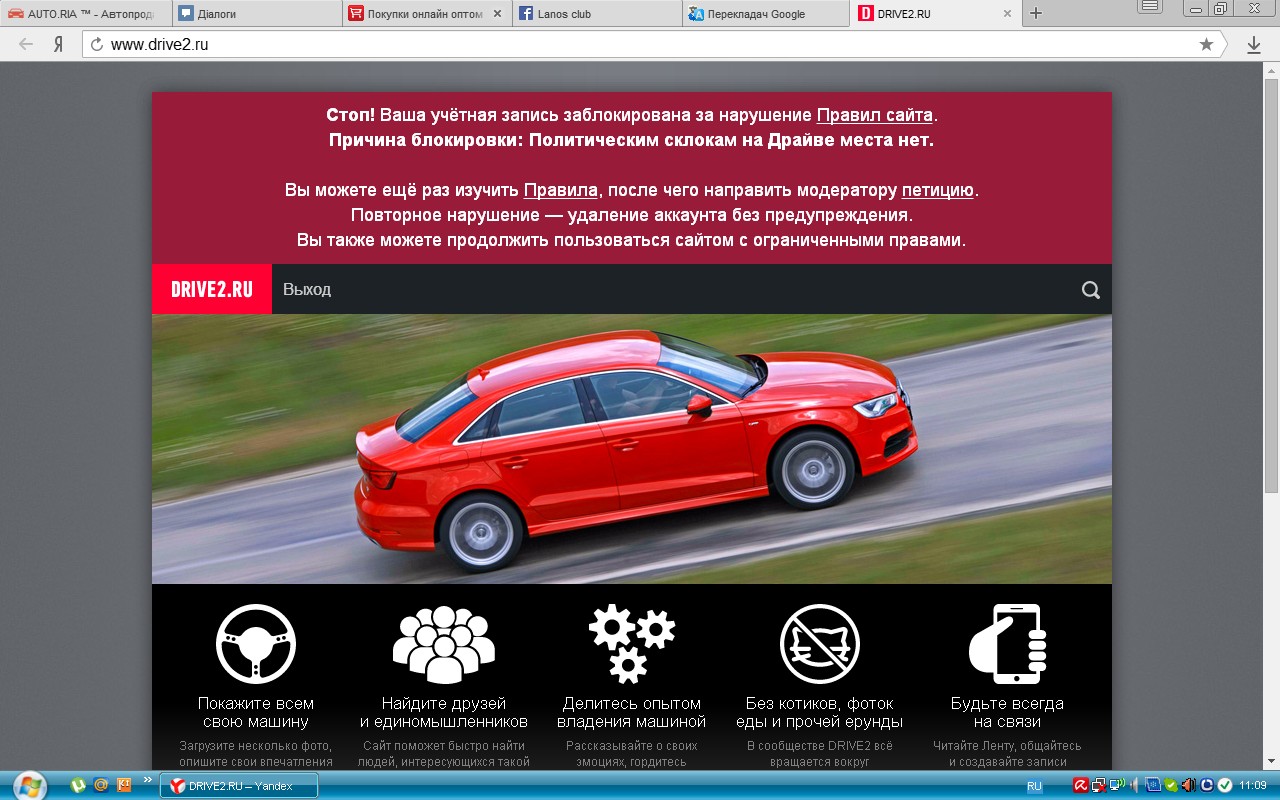Switch to the AUTO.RIA tab
The image size is (1280, 800).
coord(86,14)
